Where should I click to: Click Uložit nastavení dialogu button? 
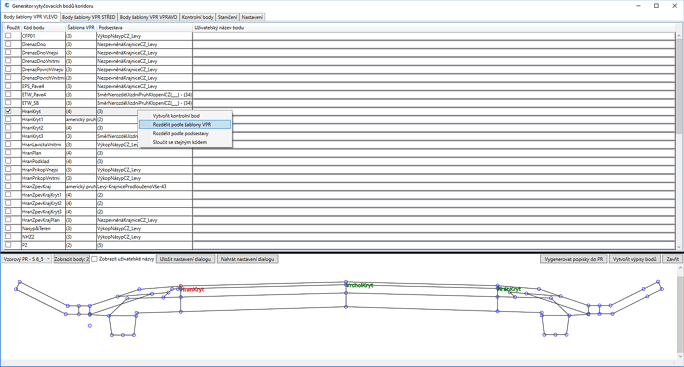(x=185, y=259)
